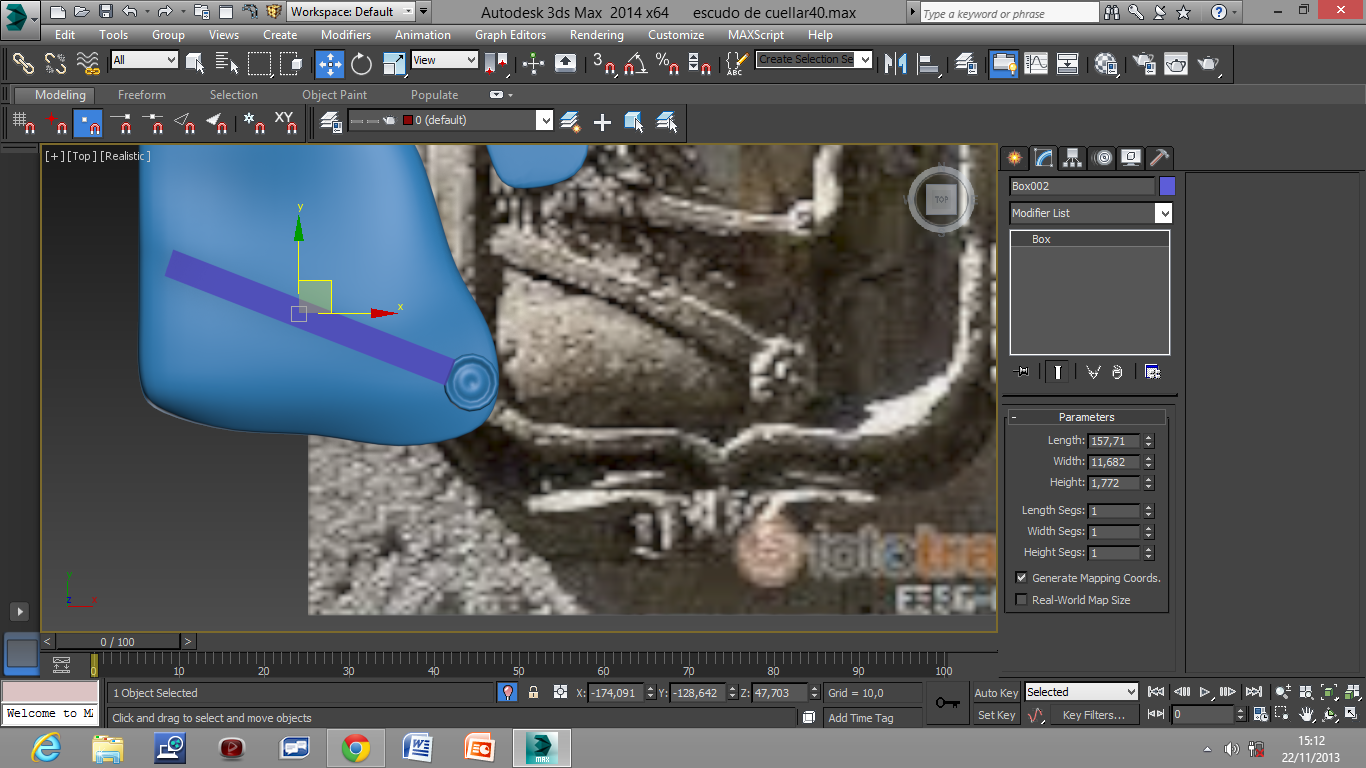The height and width of the screenshot is (768, 1366).
Task: Toggle Spinner Snap on the main toolbar
Action: tap(699, 64)
